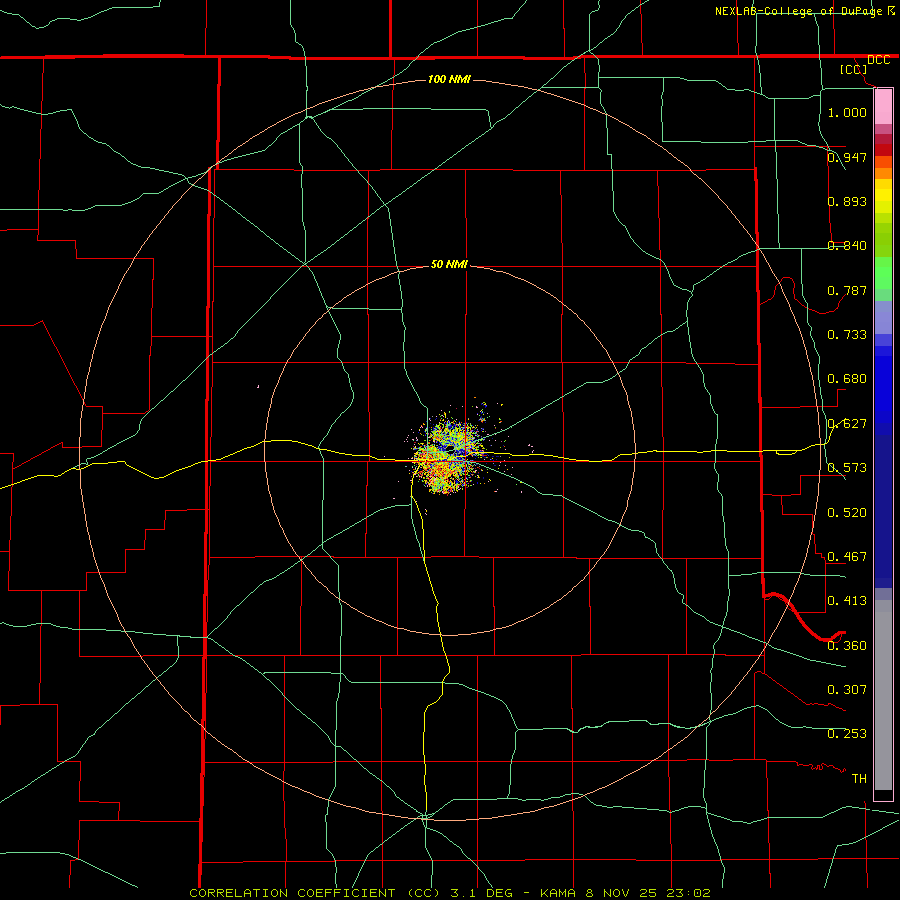Pick the orange swatch on the color bar
The width and height of the screenshot is (900, 900).
(883, 173)
